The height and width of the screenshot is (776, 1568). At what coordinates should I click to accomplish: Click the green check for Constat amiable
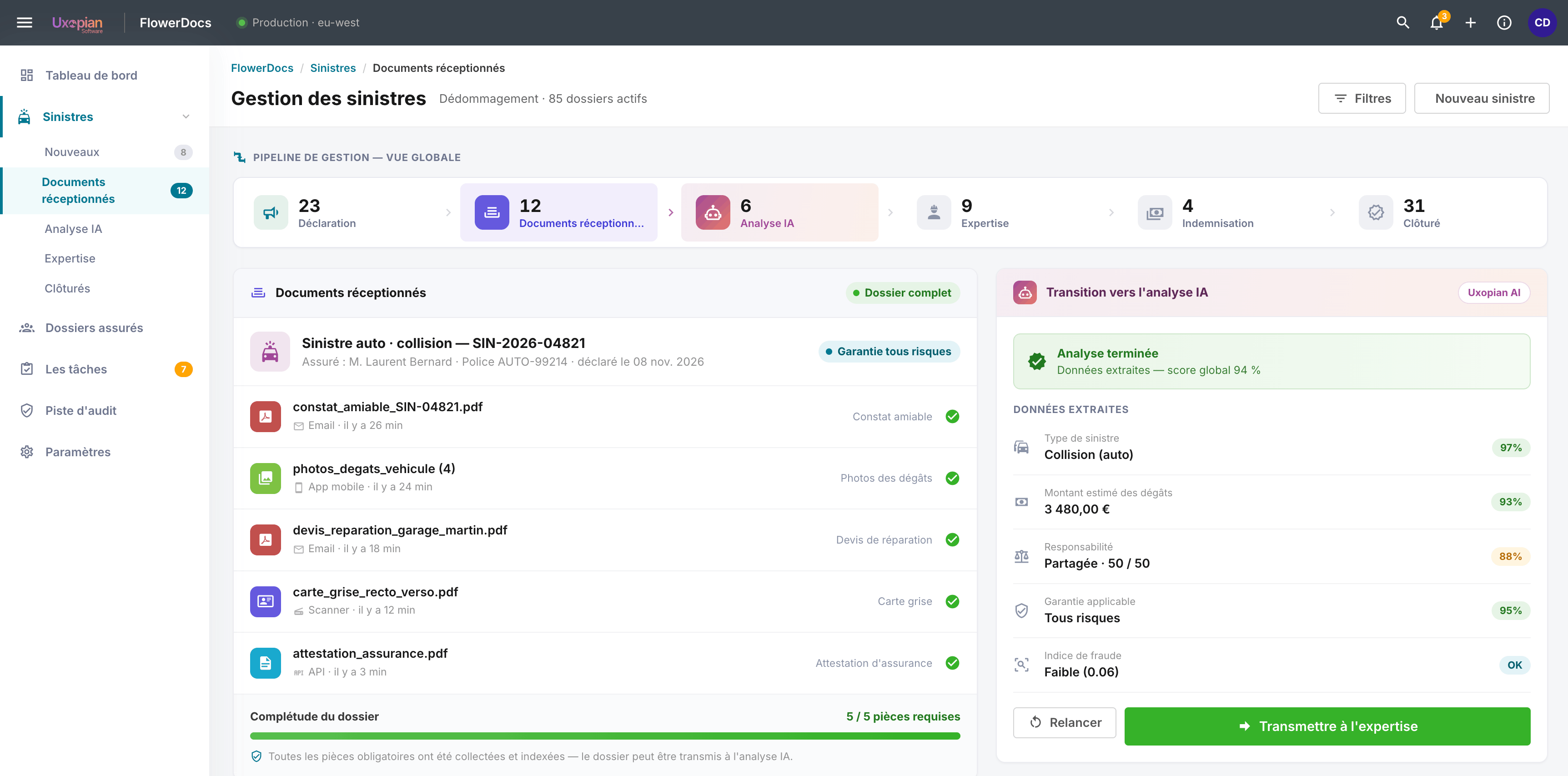[x=952, y=416]
